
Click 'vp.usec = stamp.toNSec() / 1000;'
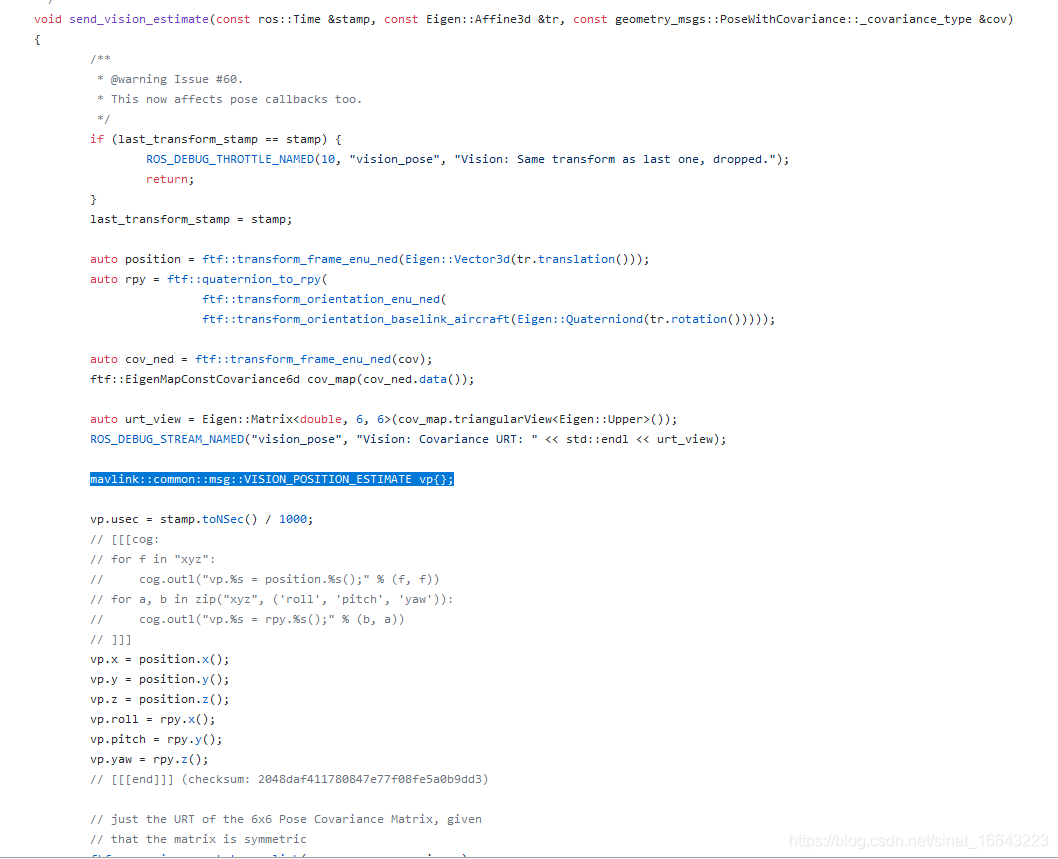pos(202,519)
